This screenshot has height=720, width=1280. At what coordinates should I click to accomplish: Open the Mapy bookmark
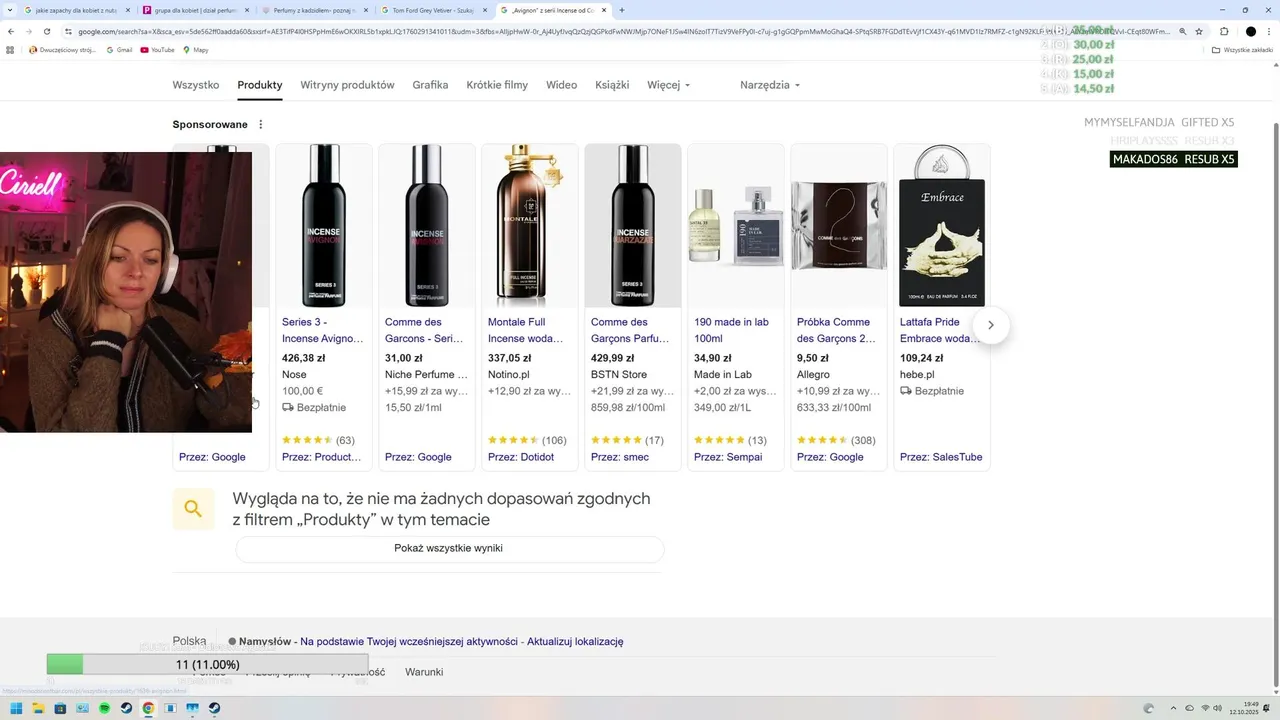tap(195, 49)
